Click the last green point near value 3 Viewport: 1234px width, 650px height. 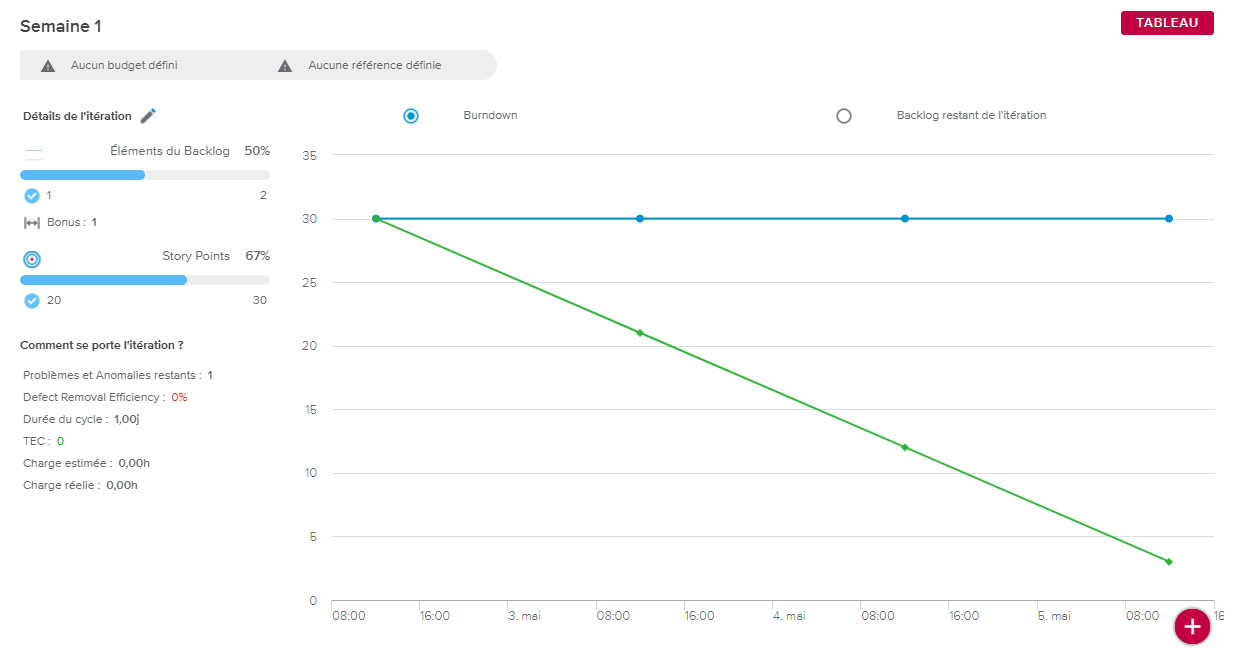[1168, 562]
